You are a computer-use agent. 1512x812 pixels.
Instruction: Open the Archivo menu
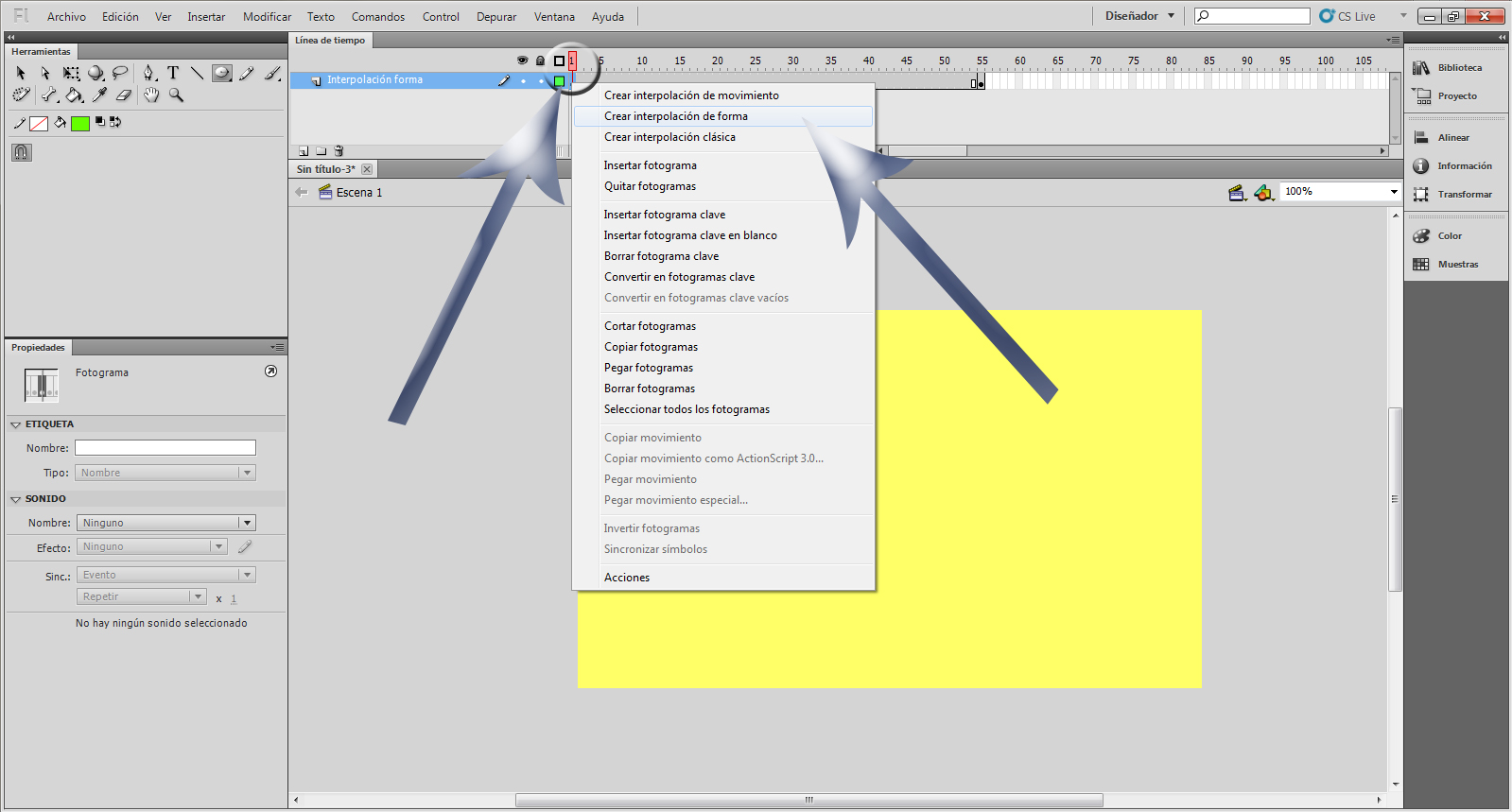66,17
